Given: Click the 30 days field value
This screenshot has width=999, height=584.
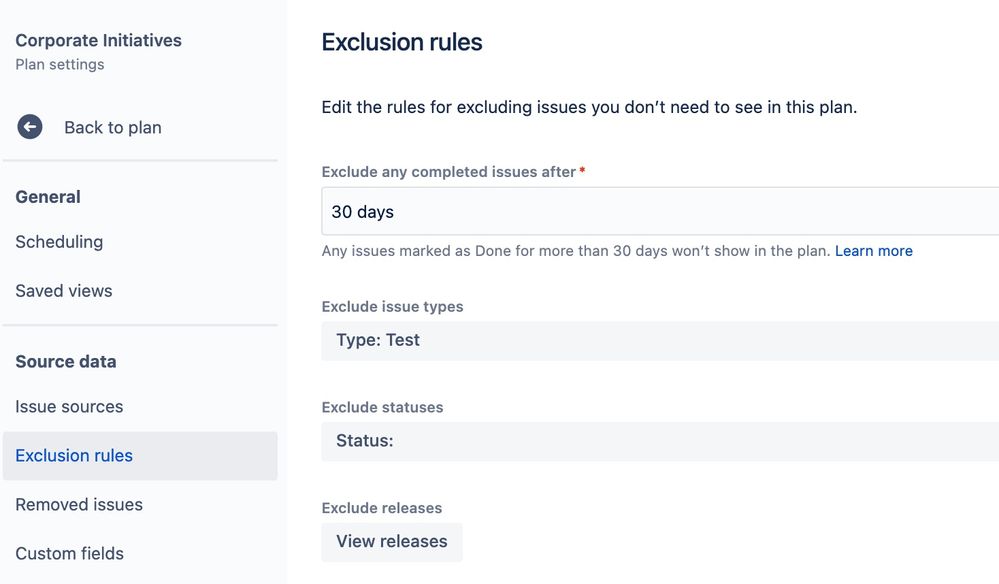Looking at the screenshot, I should (363, 211).
